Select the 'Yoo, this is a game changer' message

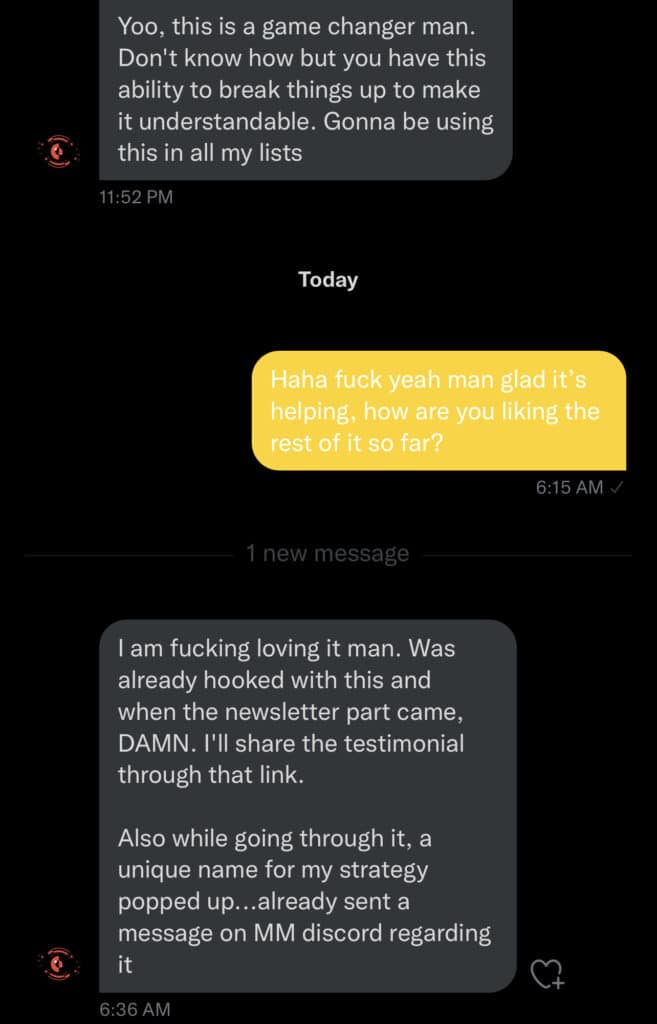[306, 89]
